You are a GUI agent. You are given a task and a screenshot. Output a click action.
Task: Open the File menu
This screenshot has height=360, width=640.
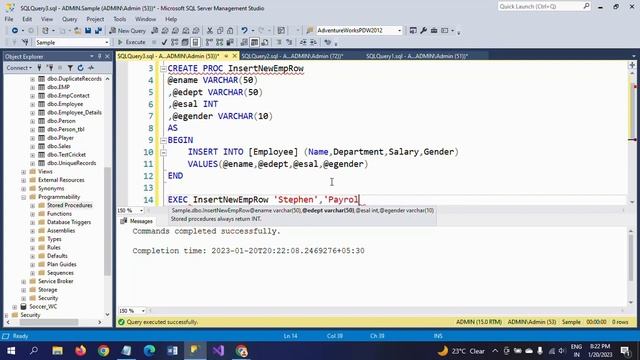pos(9,19)
